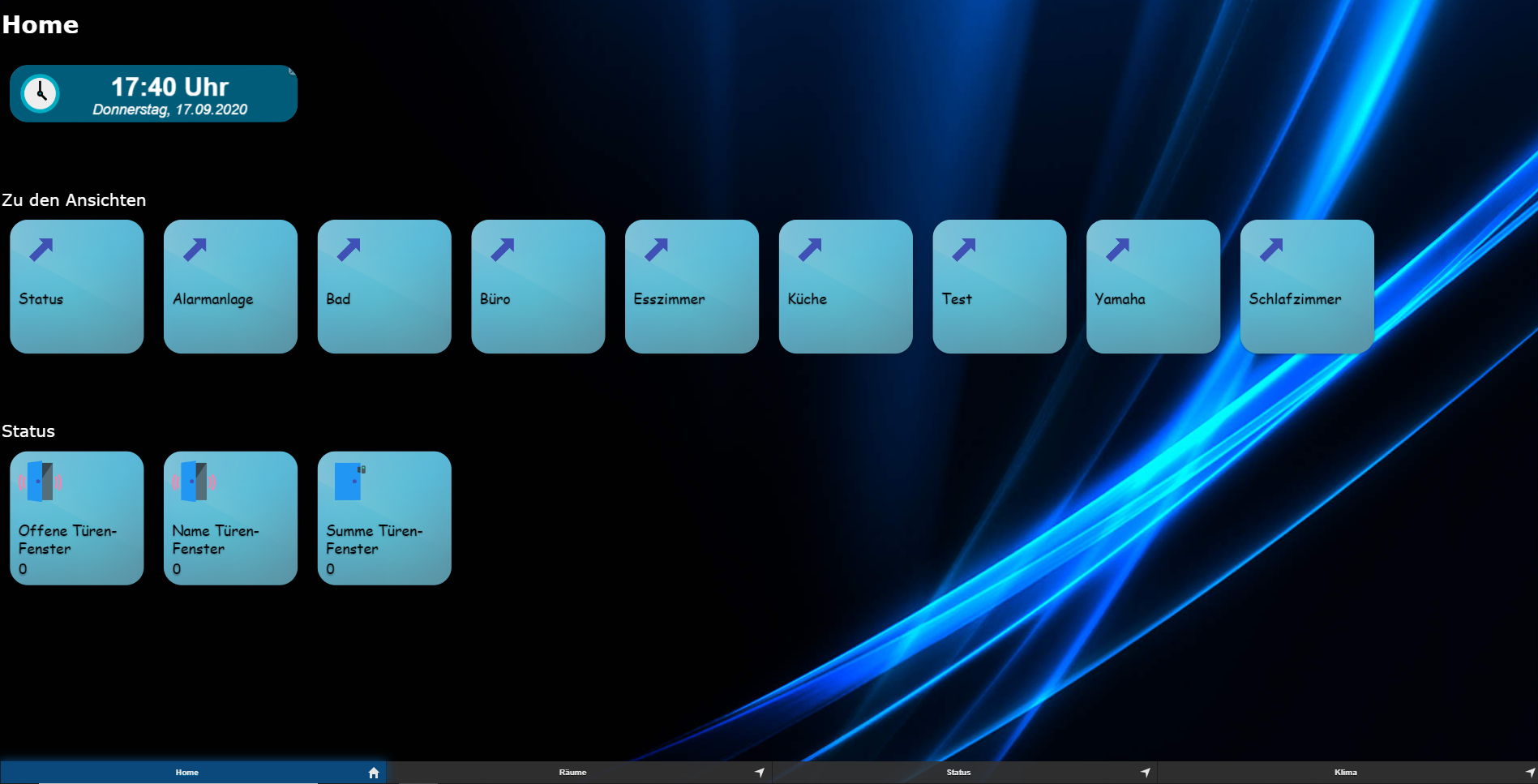Open the Küche room tile
This screenshot has width=1538, height=784.
coord(846,286)
